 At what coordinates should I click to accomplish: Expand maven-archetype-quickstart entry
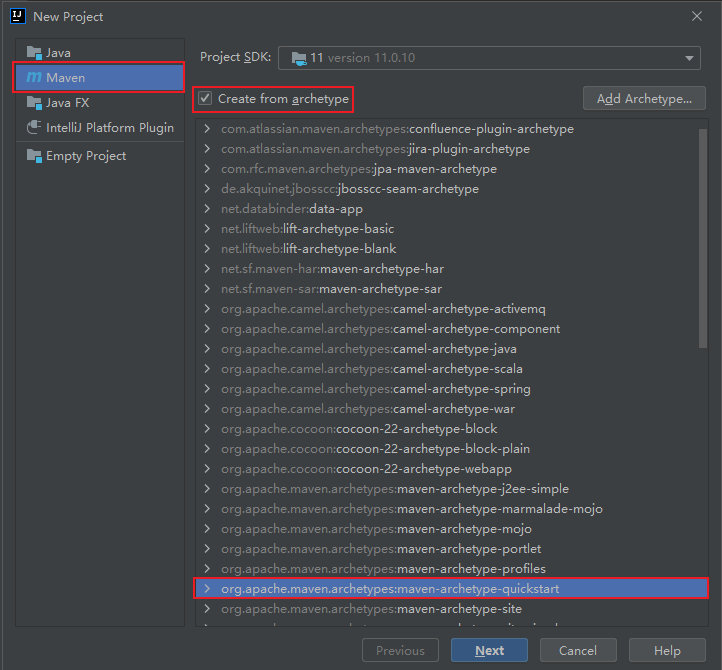(207, 589)
